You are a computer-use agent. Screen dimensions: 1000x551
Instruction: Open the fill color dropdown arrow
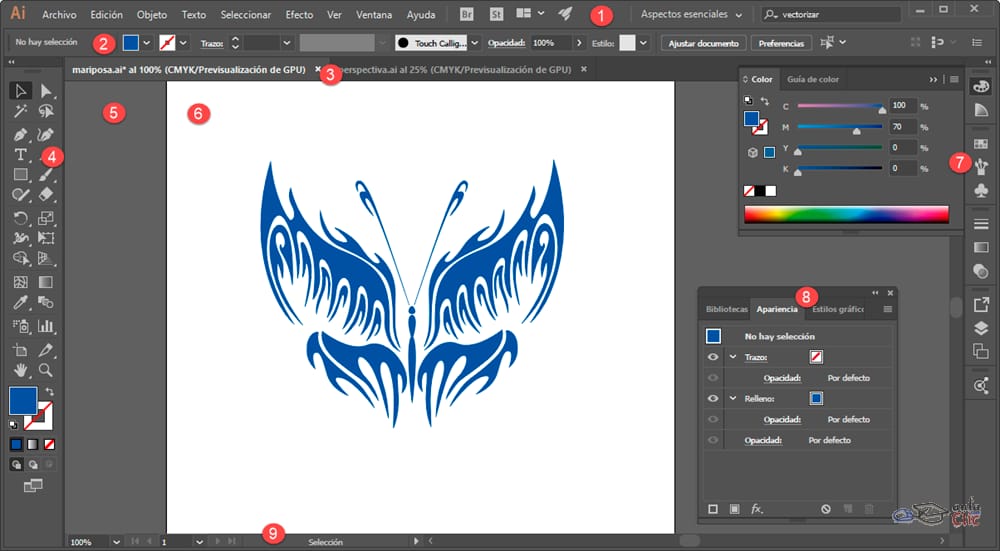(x=147, y=43)
